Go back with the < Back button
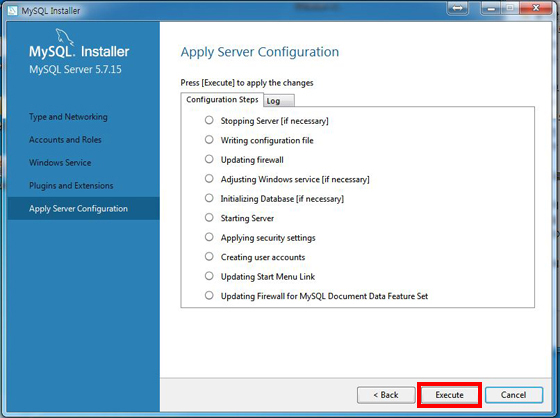Image resolution: width=560 pixels, height=418 pixels. [x=386, y=395]
